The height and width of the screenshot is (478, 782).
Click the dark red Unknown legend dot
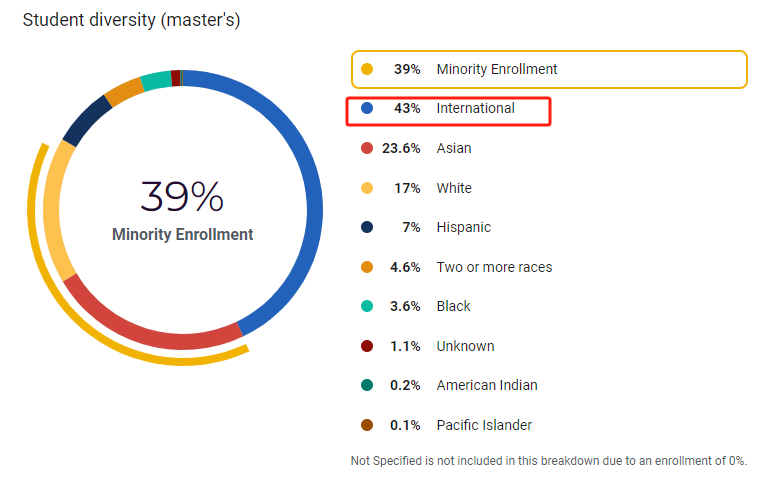click(x=367, y=346)
